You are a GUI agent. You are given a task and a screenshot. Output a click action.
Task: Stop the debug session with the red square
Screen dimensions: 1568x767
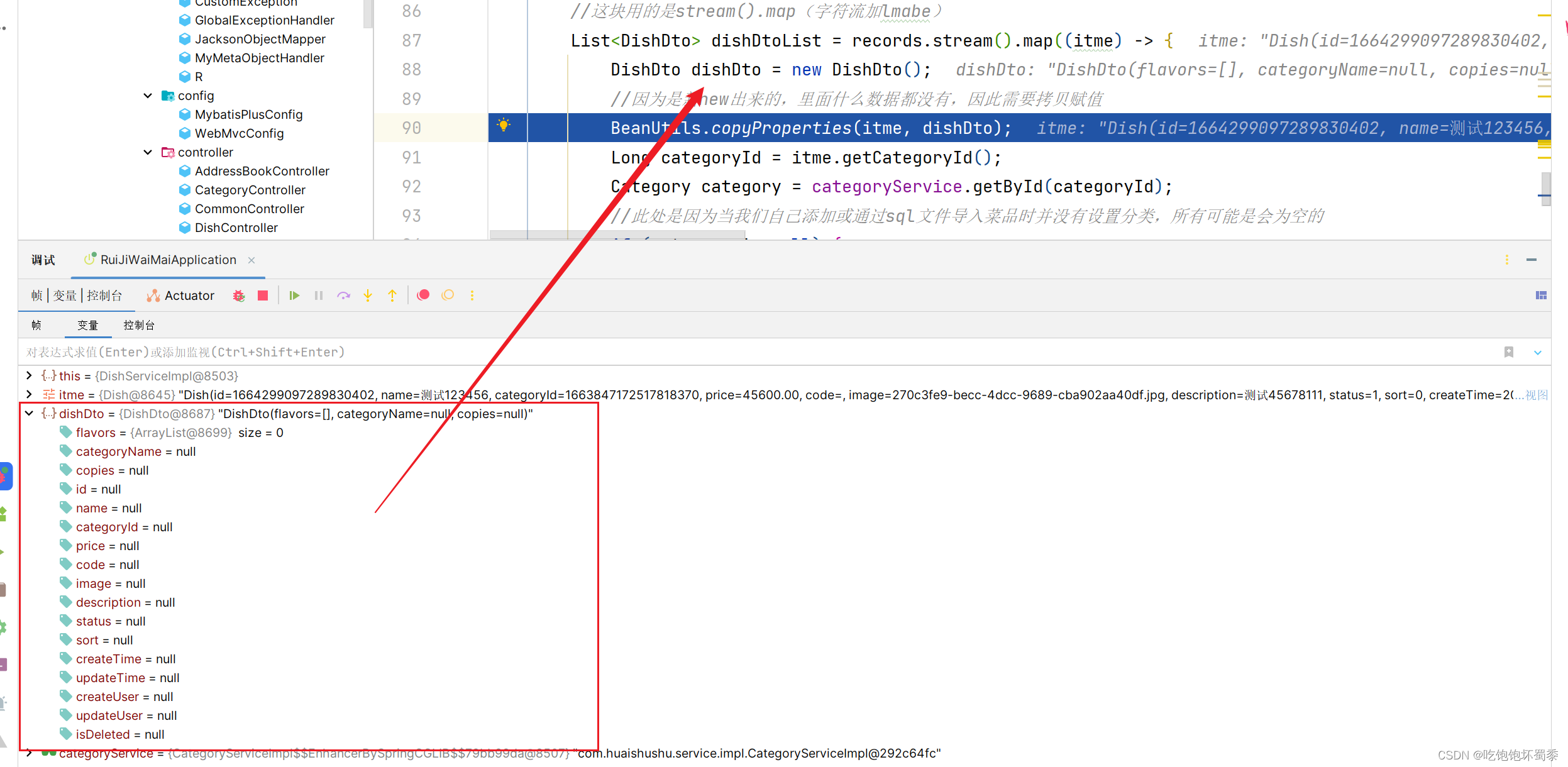coord(263,295)
